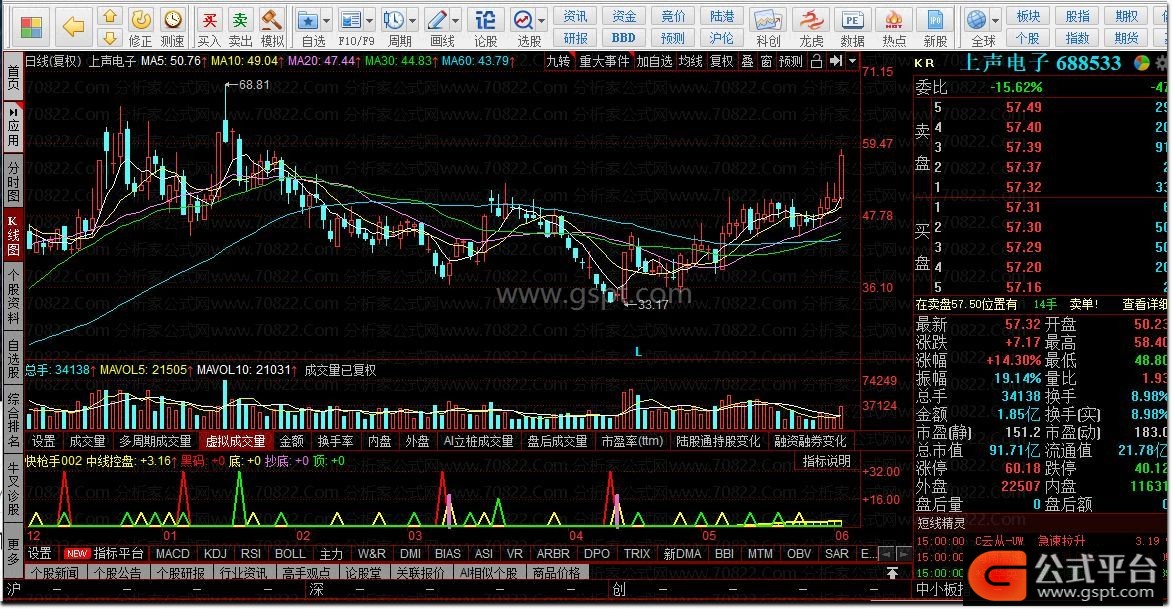This screenshot has height=609, width=1173.
Task: Expand the 全球 dropdown arrow
Action: pos(995,21)
